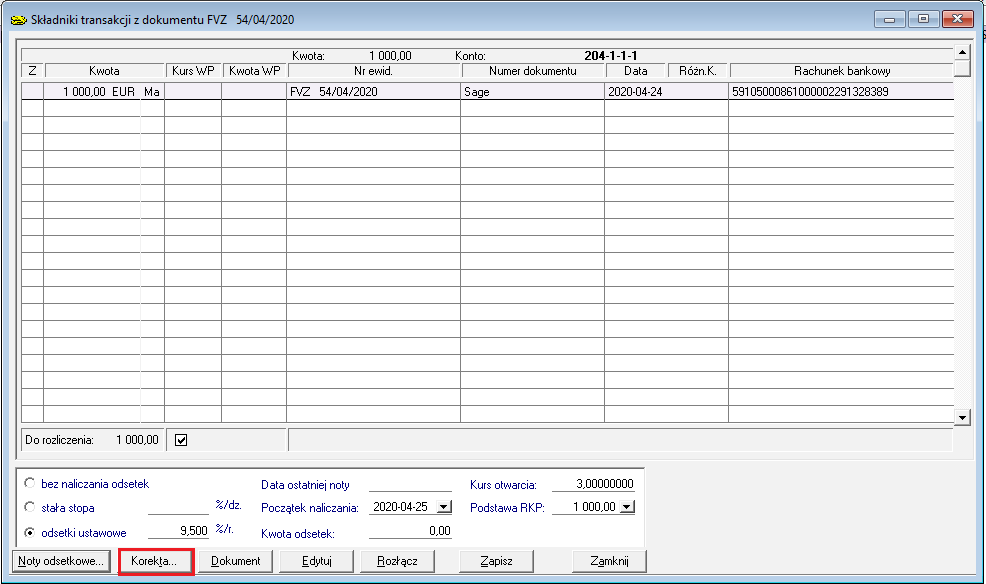The width and height of the screenshot is (986, 584).
Task: Click the scrollbar up arrow
Action: 962,52
